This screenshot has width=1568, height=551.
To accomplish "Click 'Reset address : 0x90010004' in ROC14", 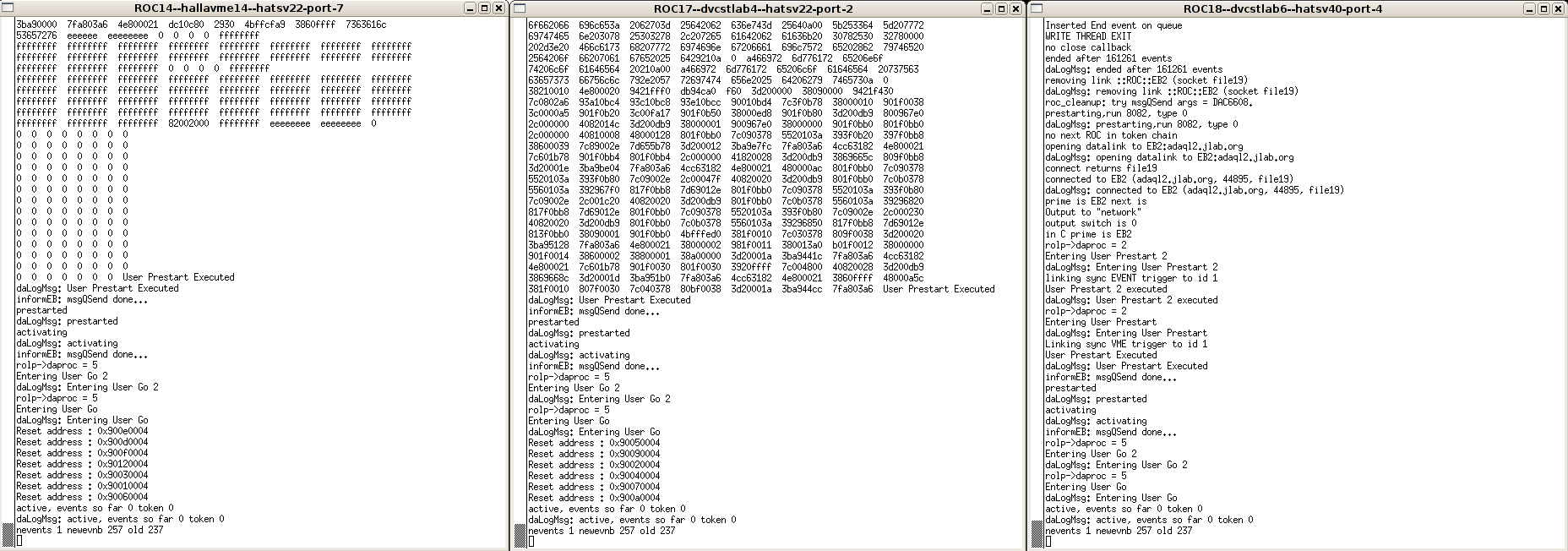I will click(82, 486).
